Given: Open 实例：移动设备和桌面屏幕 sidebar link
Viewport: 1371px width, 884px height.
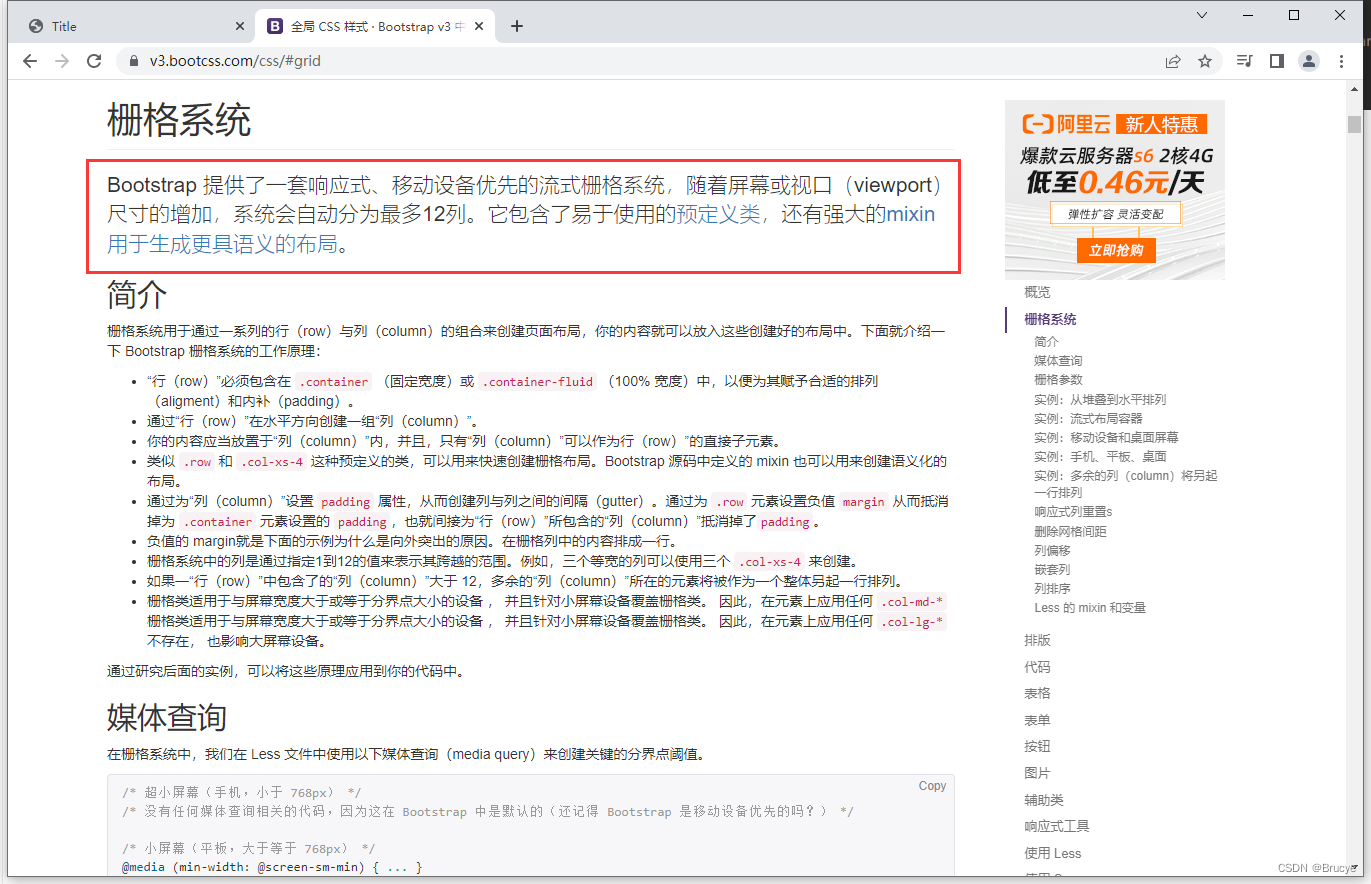Looking at the screenshot, I should point(1106,437).
